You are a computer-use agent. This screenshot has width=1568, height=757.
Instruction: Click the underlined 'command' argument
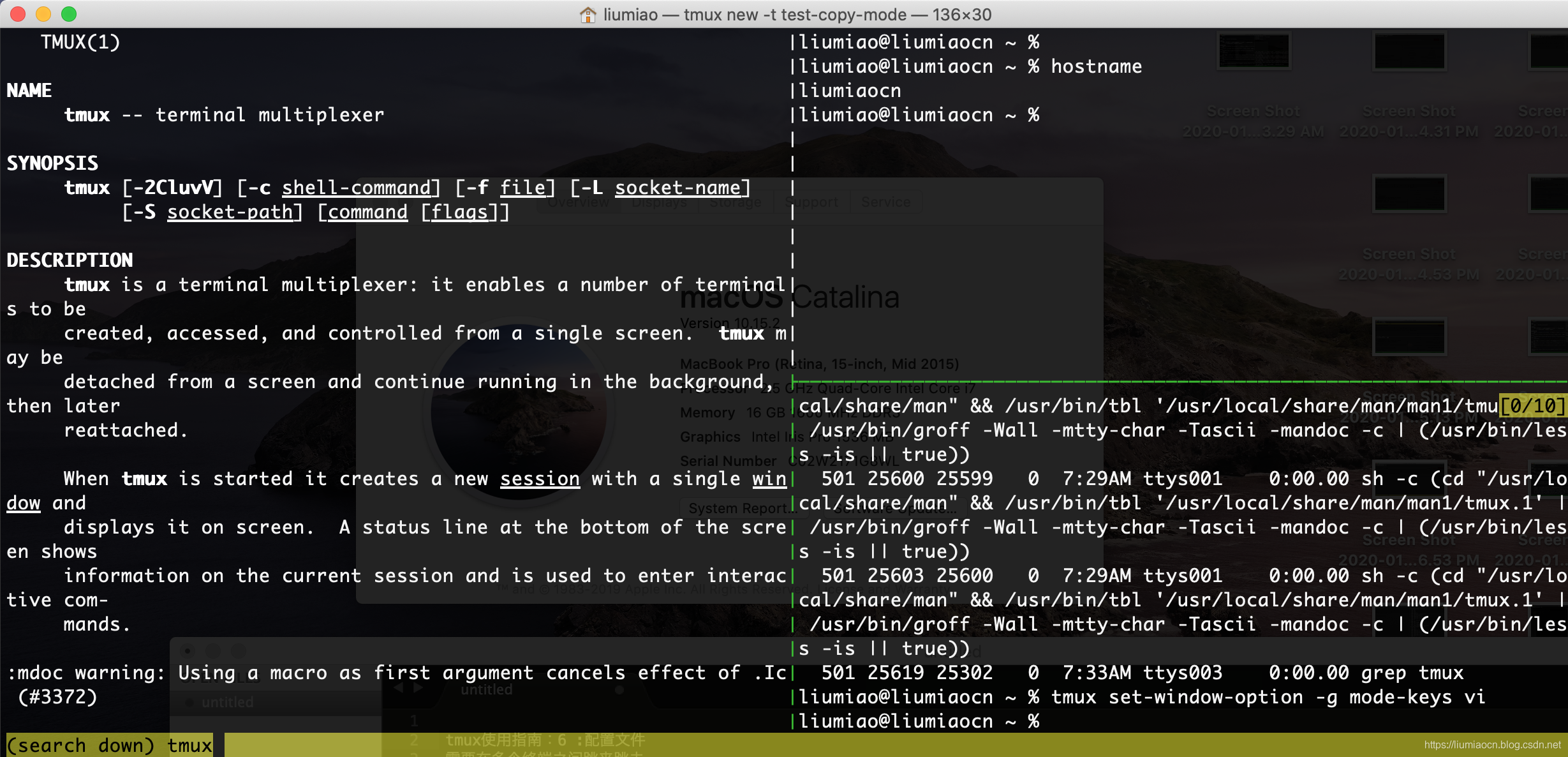click(x=367, y=212)
